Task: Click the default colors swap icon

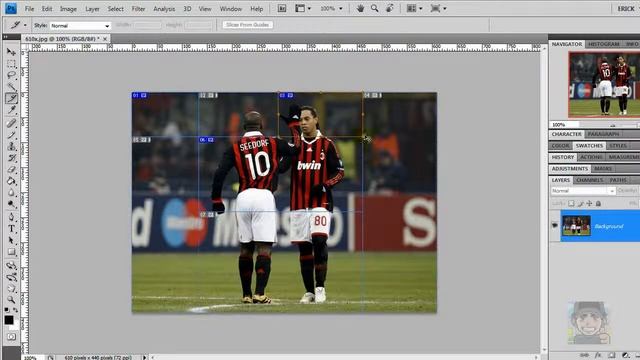Action: [x=15, y=310]
